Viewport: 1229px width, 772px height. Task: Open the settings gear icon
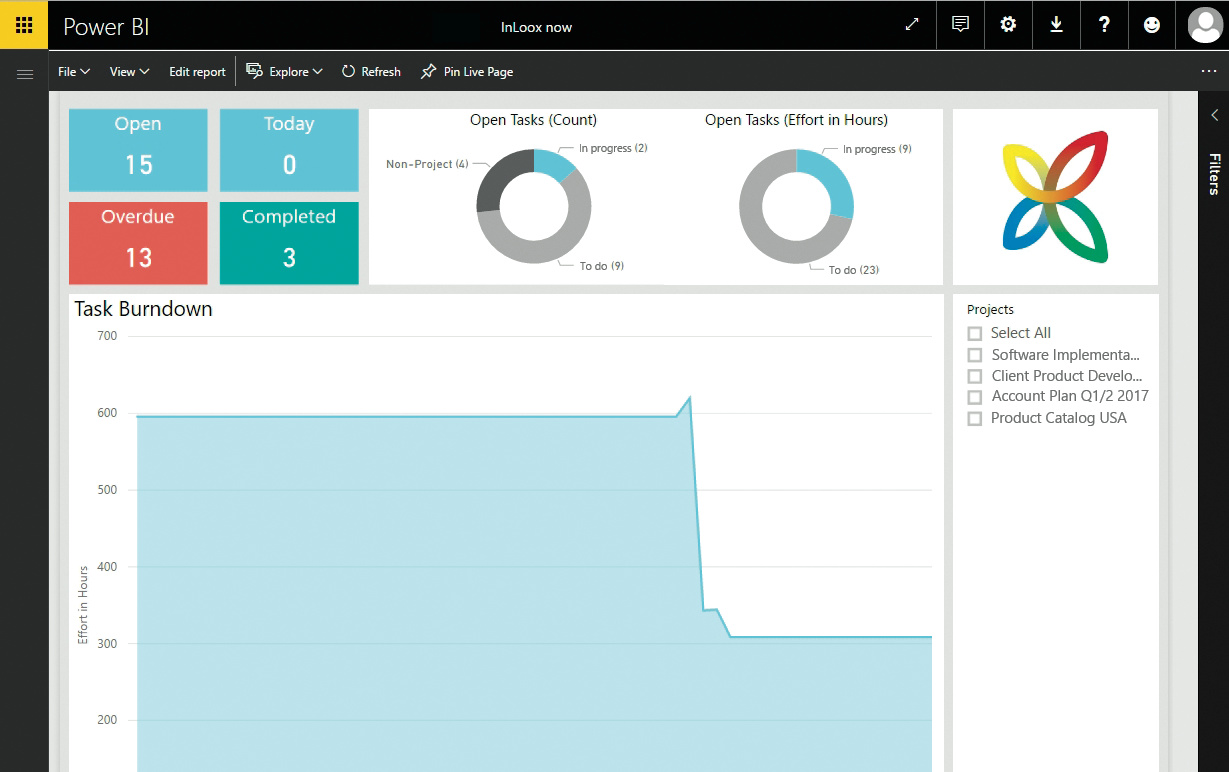tap(1008, 25)
